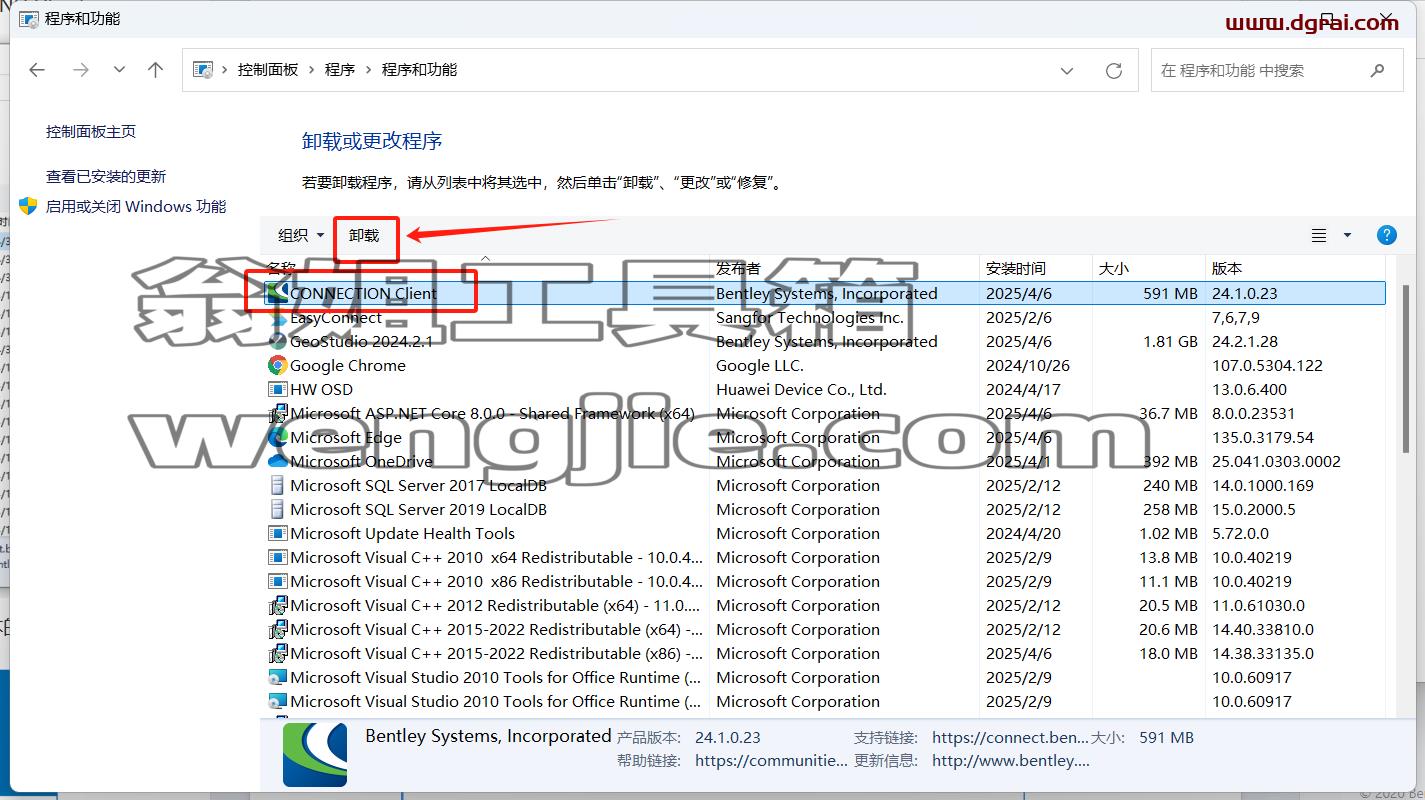Screen dimensions: 1425x800
Task: Click 36.7 MB size cell
Action: click(1168, 414)
